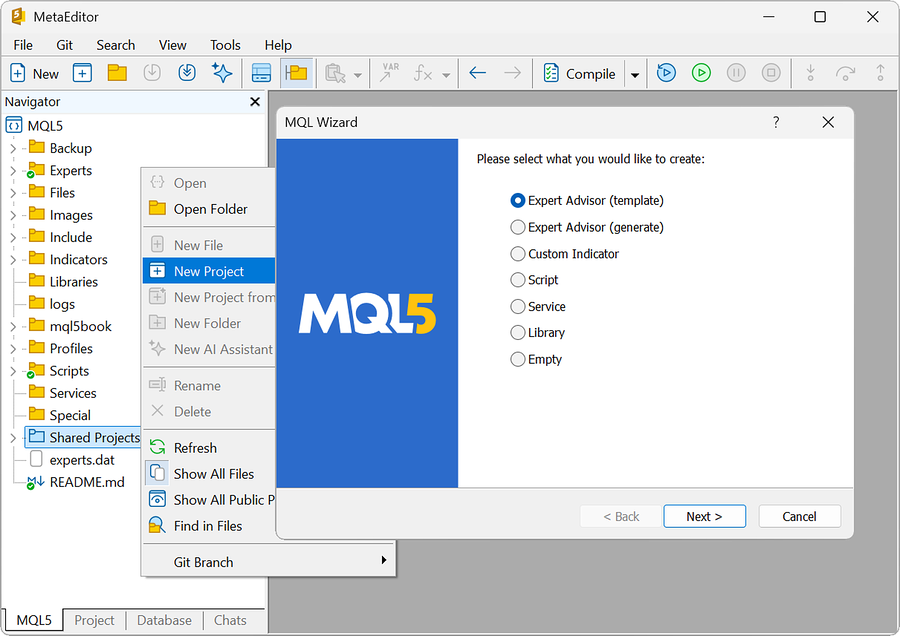Select the Service radio option
The image size is (900, 636).
(x=538, y=307)
